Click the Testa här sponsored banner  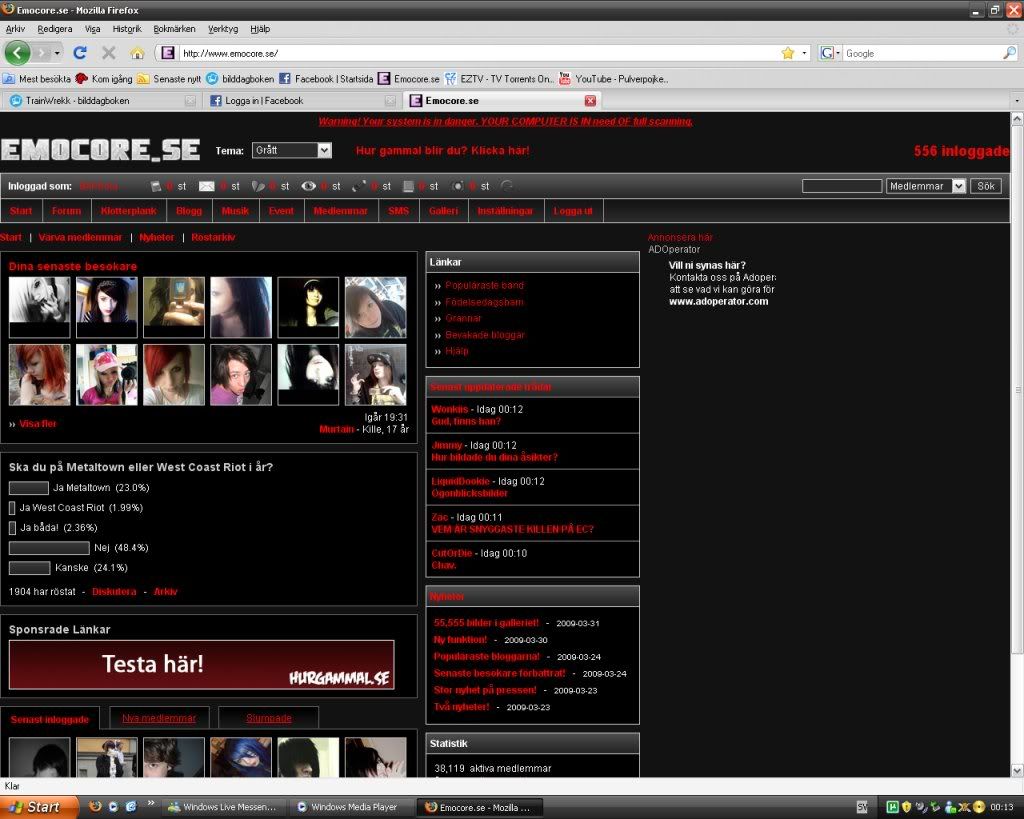click(x=201, y=665)
